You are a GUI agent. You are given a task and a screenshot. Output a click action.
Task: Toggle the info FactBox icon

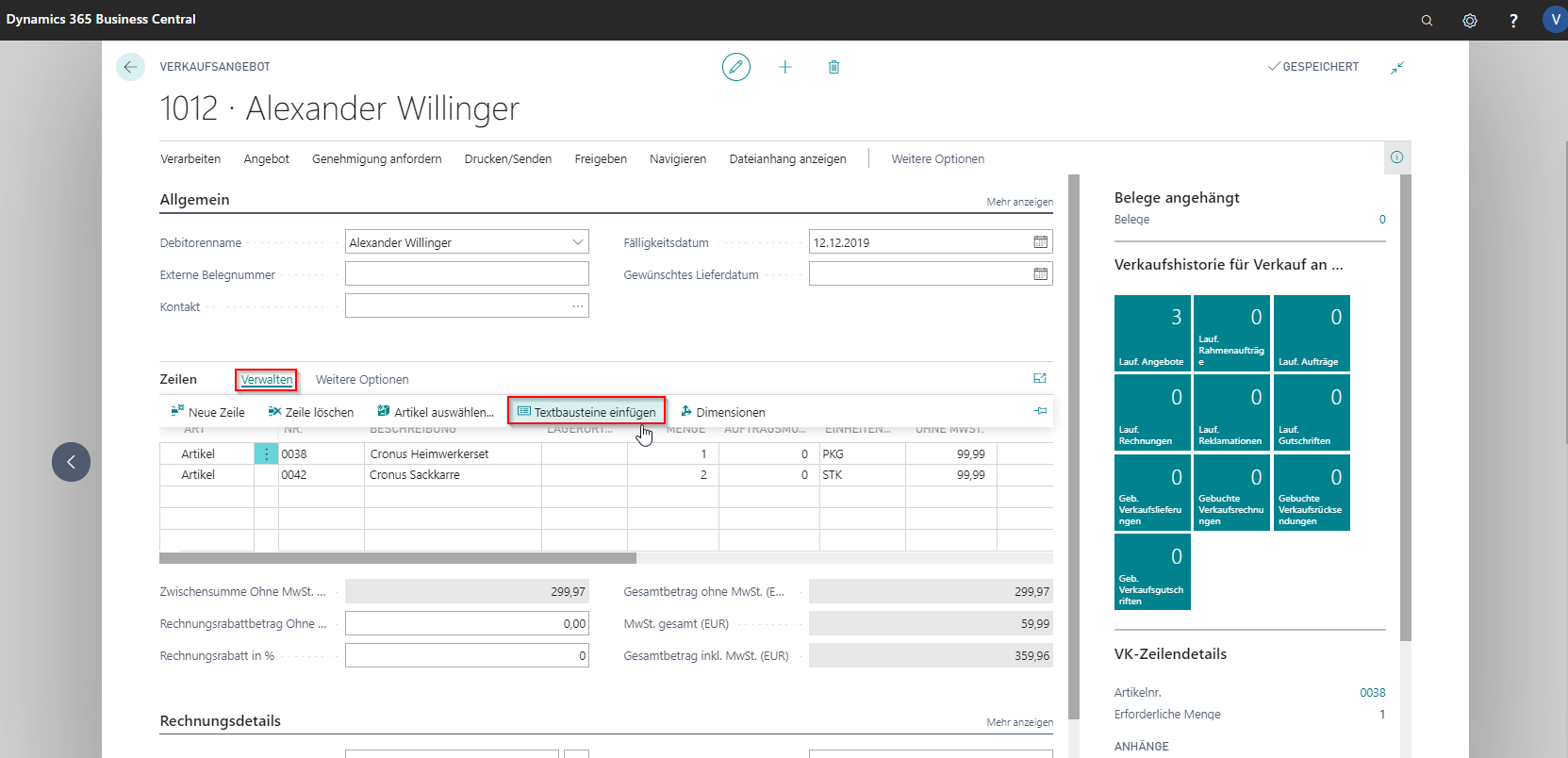click(1397, 157)
